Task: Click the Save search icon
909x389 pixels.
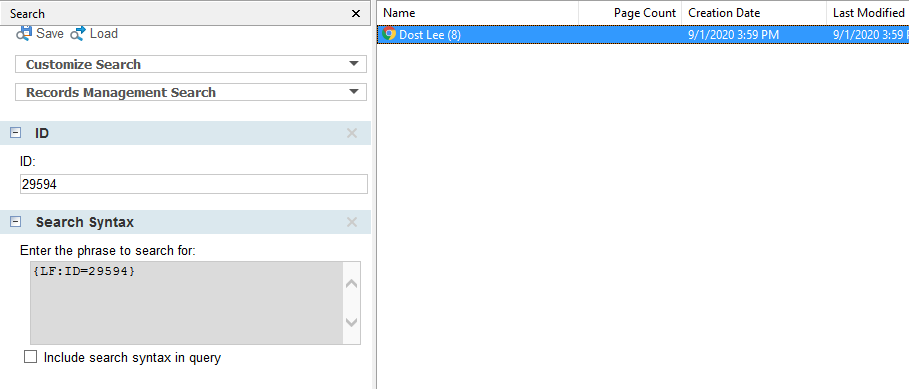Action: point(24,34)
